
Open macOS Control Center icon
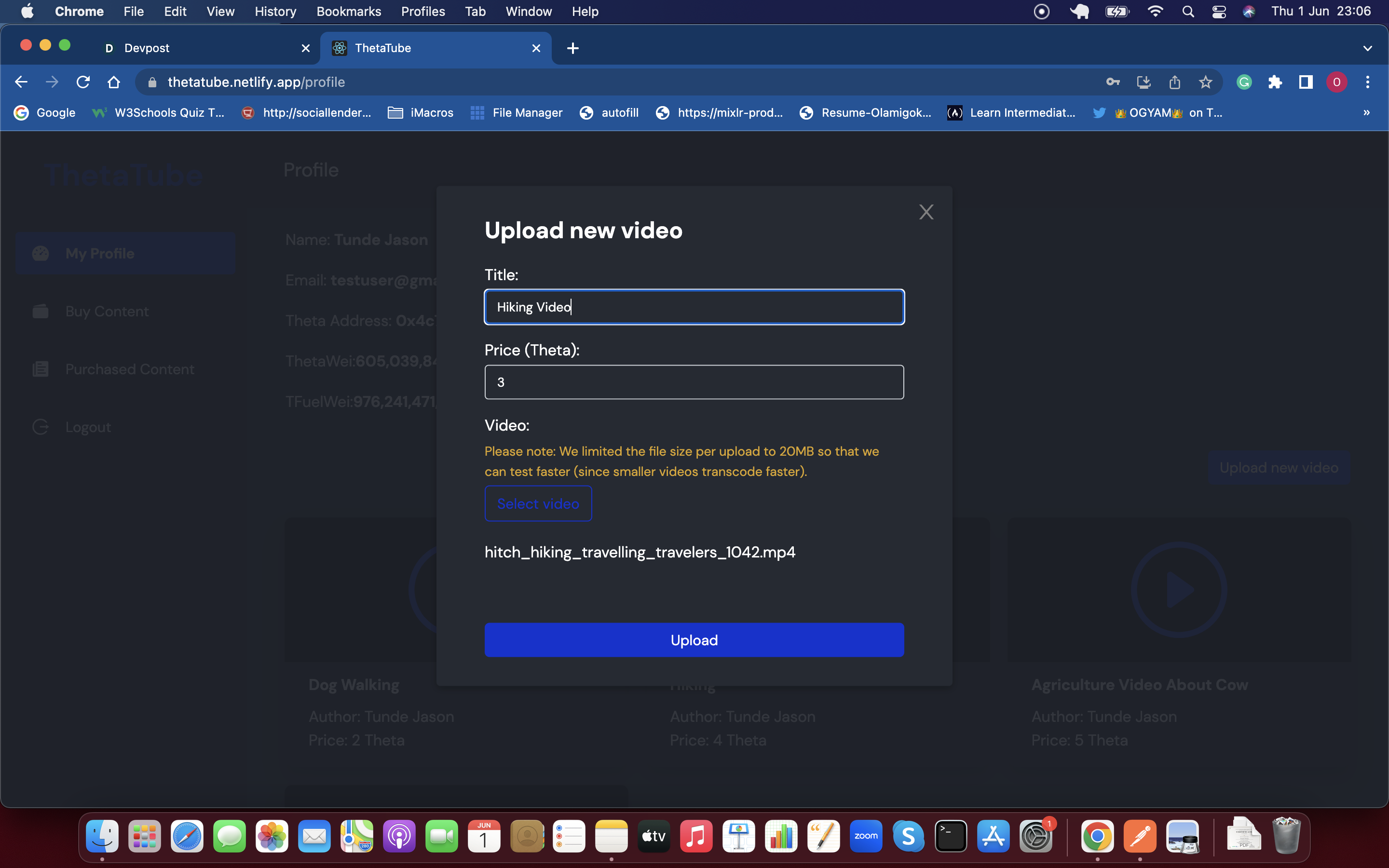tap(1219, 12)
